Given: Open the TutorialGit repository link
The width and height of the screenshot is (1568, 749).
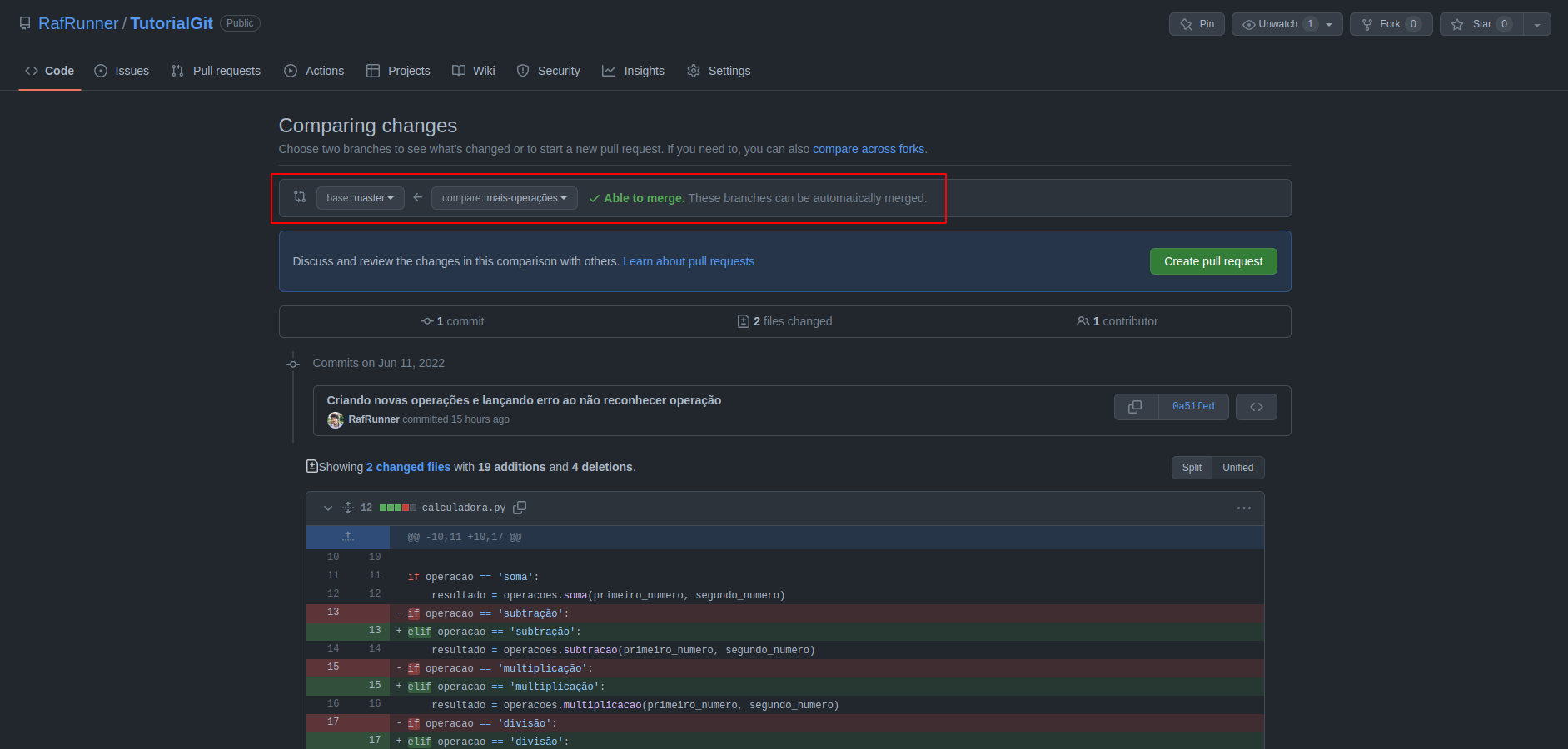Looking at the screenshot, I should [x=172, y=23].
